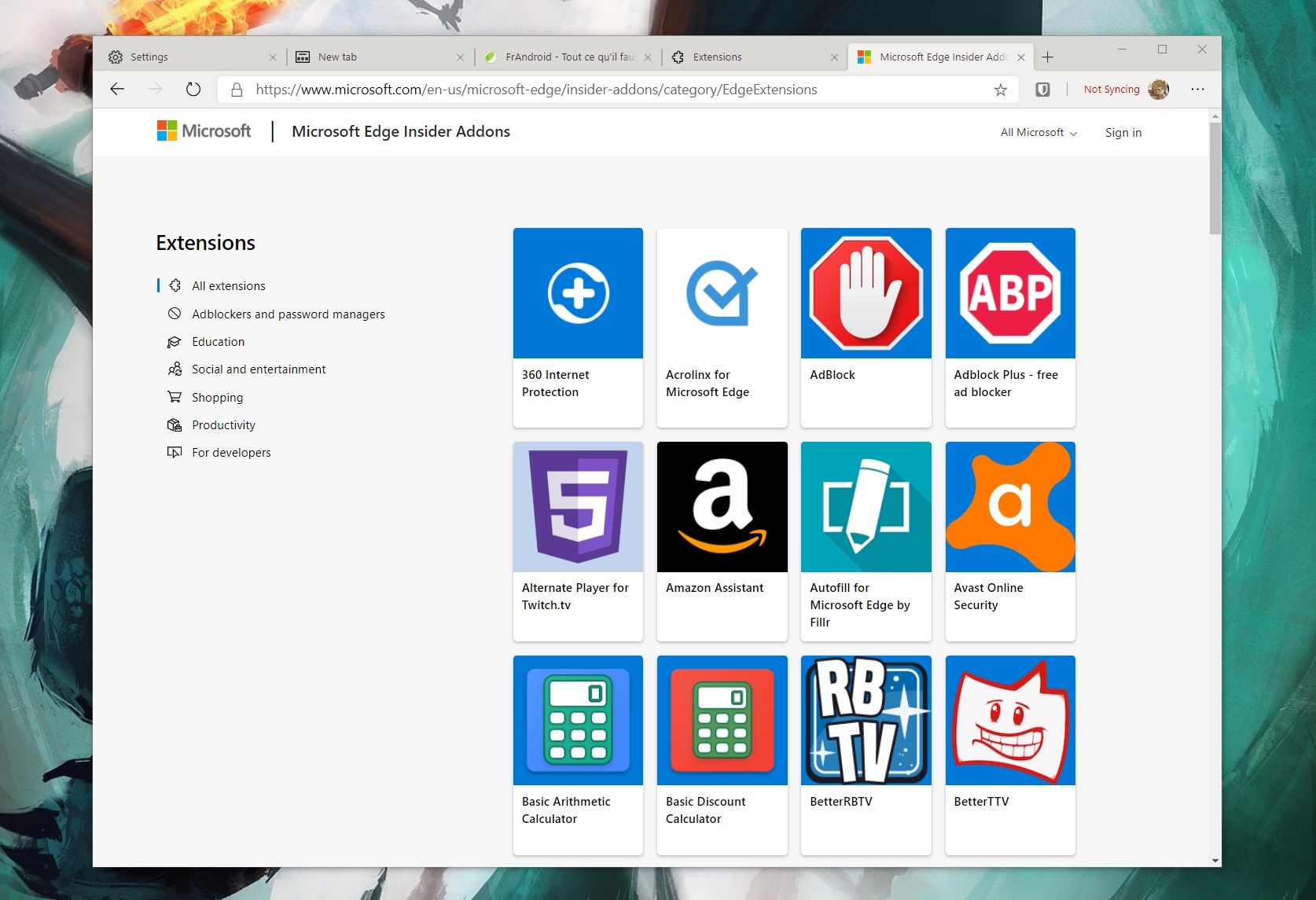This screenshot has height=900, width=1316.
Task: Click the Autofill for Microsoft Edge by Fillr title
Action: pos(860,605)
